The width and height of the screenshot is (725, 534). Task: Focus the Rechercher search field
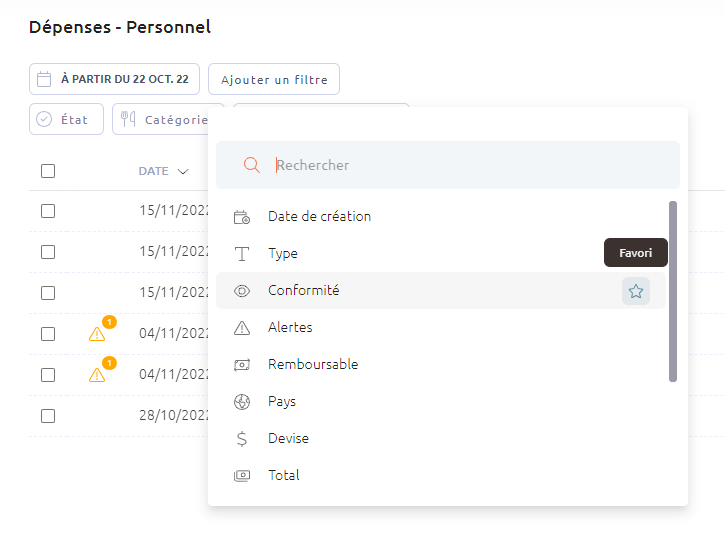[448, 165]
